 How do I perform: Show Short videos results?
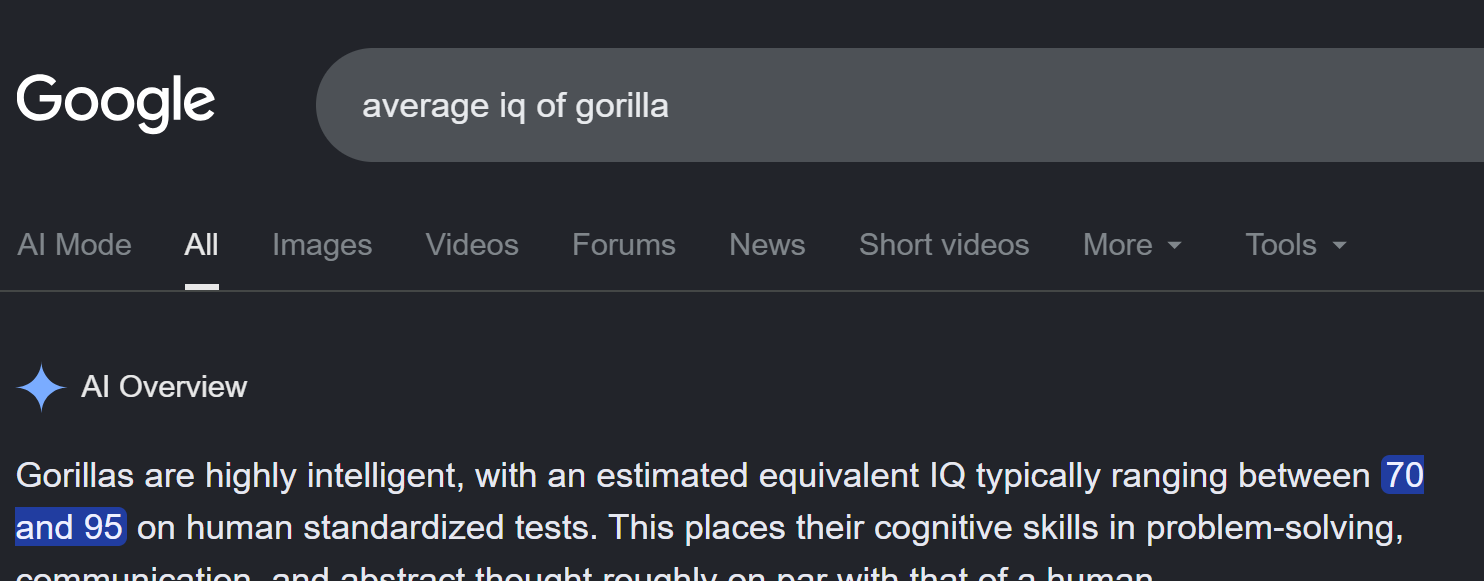click(x=944, y=245)
